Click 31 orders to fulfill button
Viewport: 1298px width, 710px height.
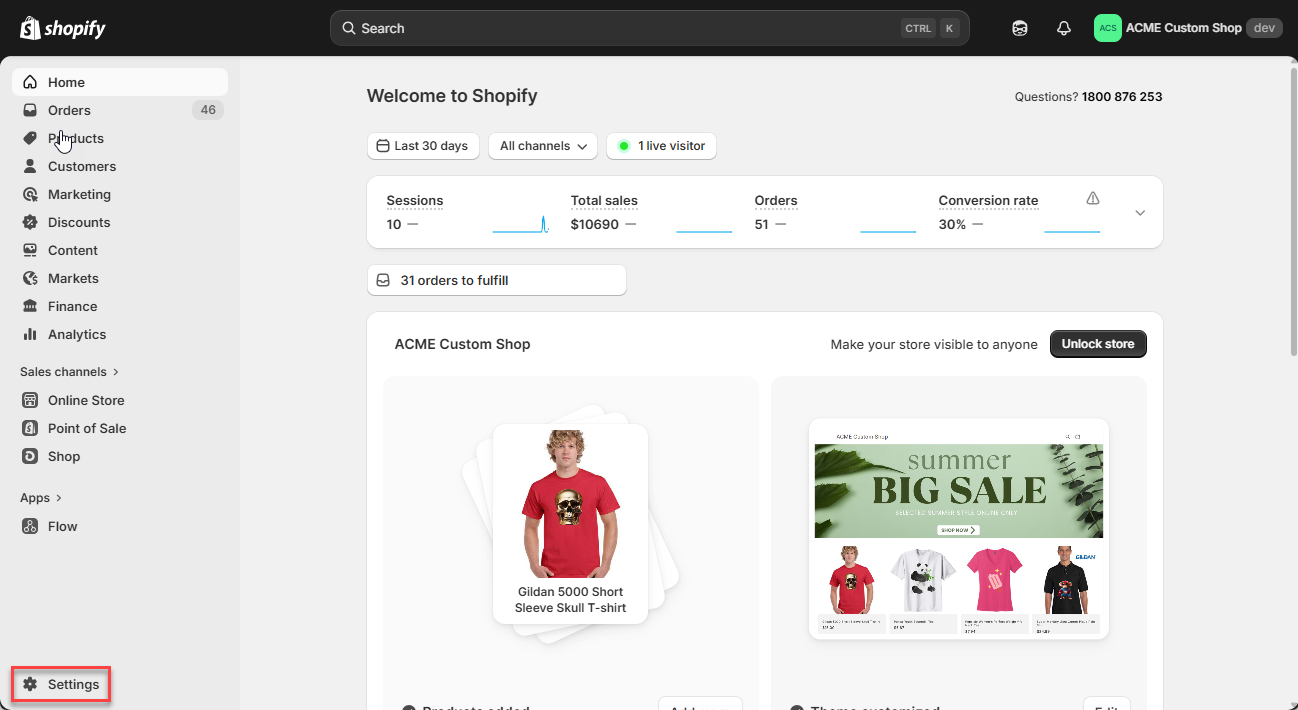click(497, 280)
